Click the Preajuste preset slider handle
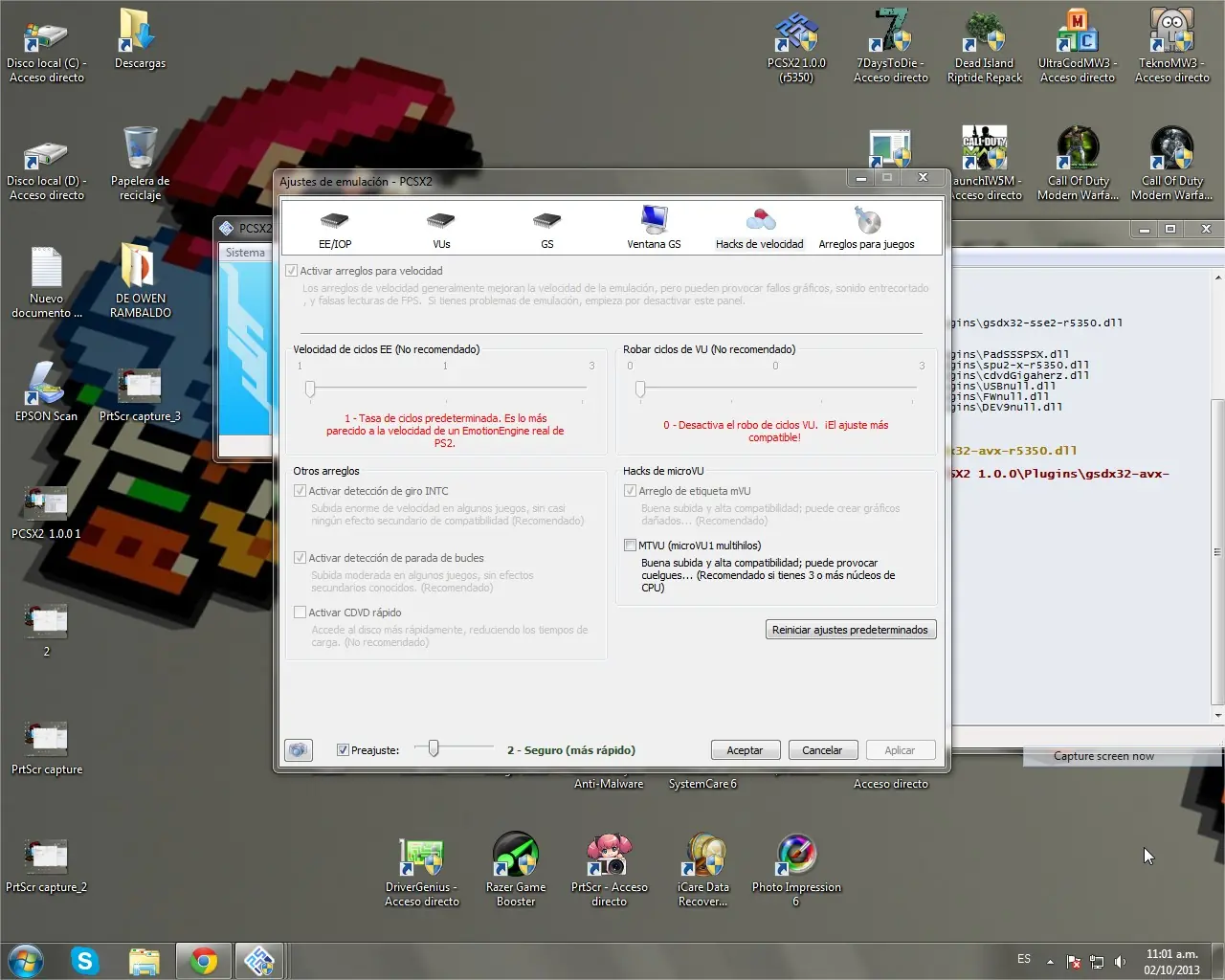The height and width of the screenshot is (980, 1225). (434, 748)
